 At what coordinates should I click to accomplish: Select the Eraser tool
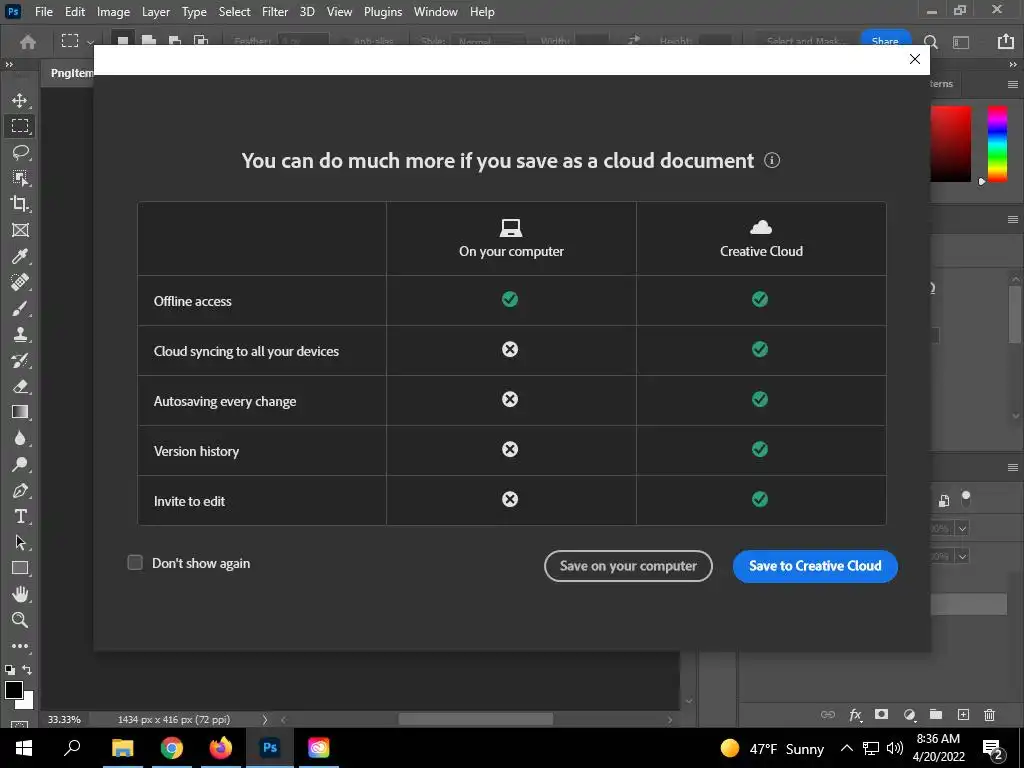tap(20, 386)
